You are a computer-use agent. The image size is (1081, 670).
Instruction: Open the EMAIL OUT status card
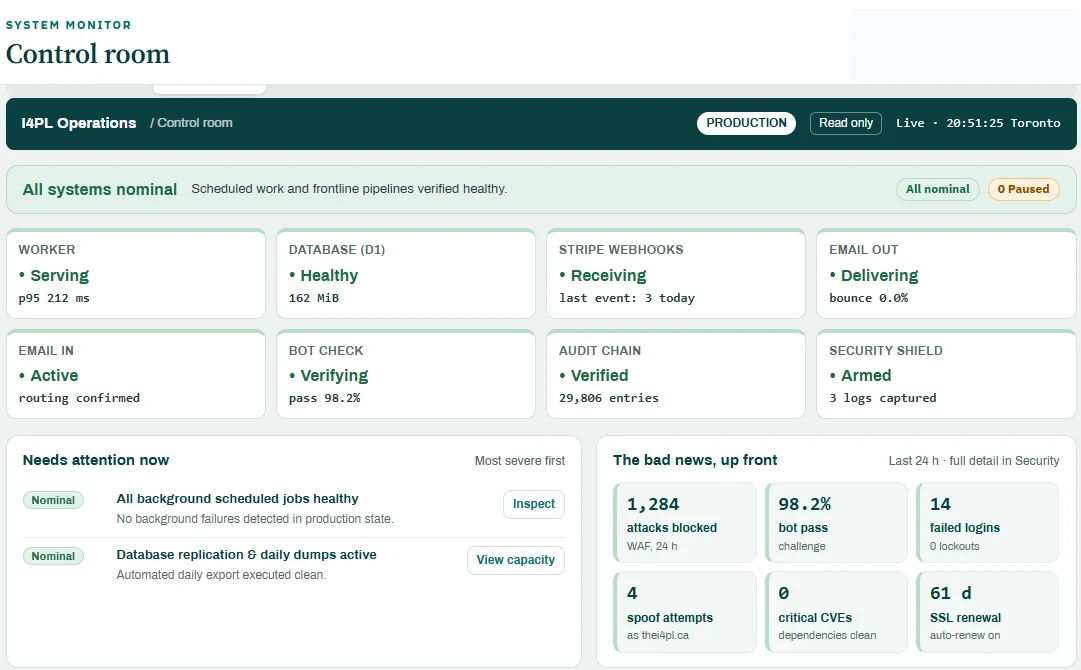pos(947,274)
